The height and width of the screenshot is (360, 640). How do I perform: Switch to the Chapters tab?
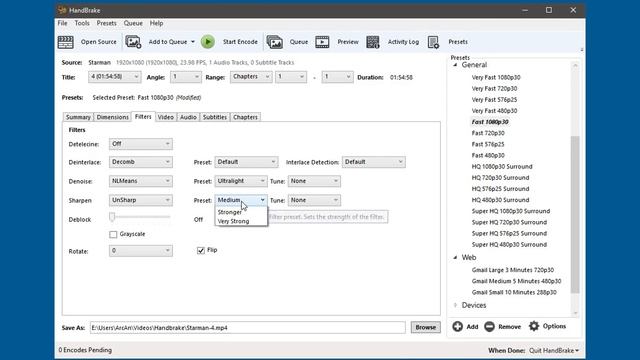tap(245, 117)
